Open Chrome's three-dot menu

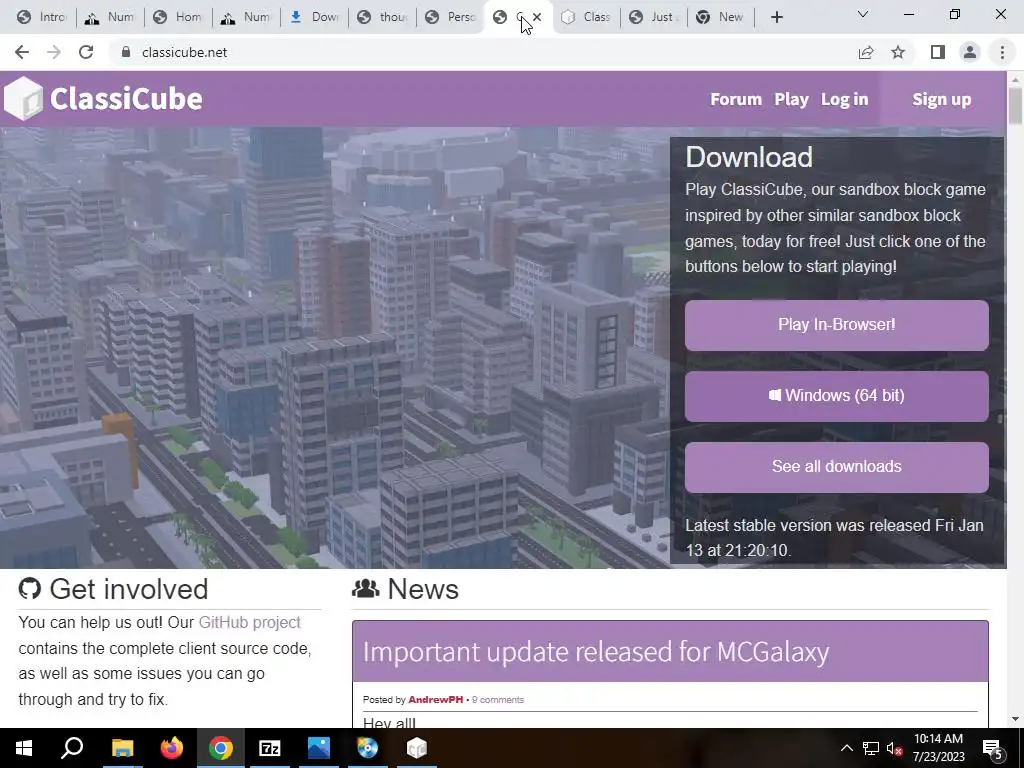[1002, 52]
